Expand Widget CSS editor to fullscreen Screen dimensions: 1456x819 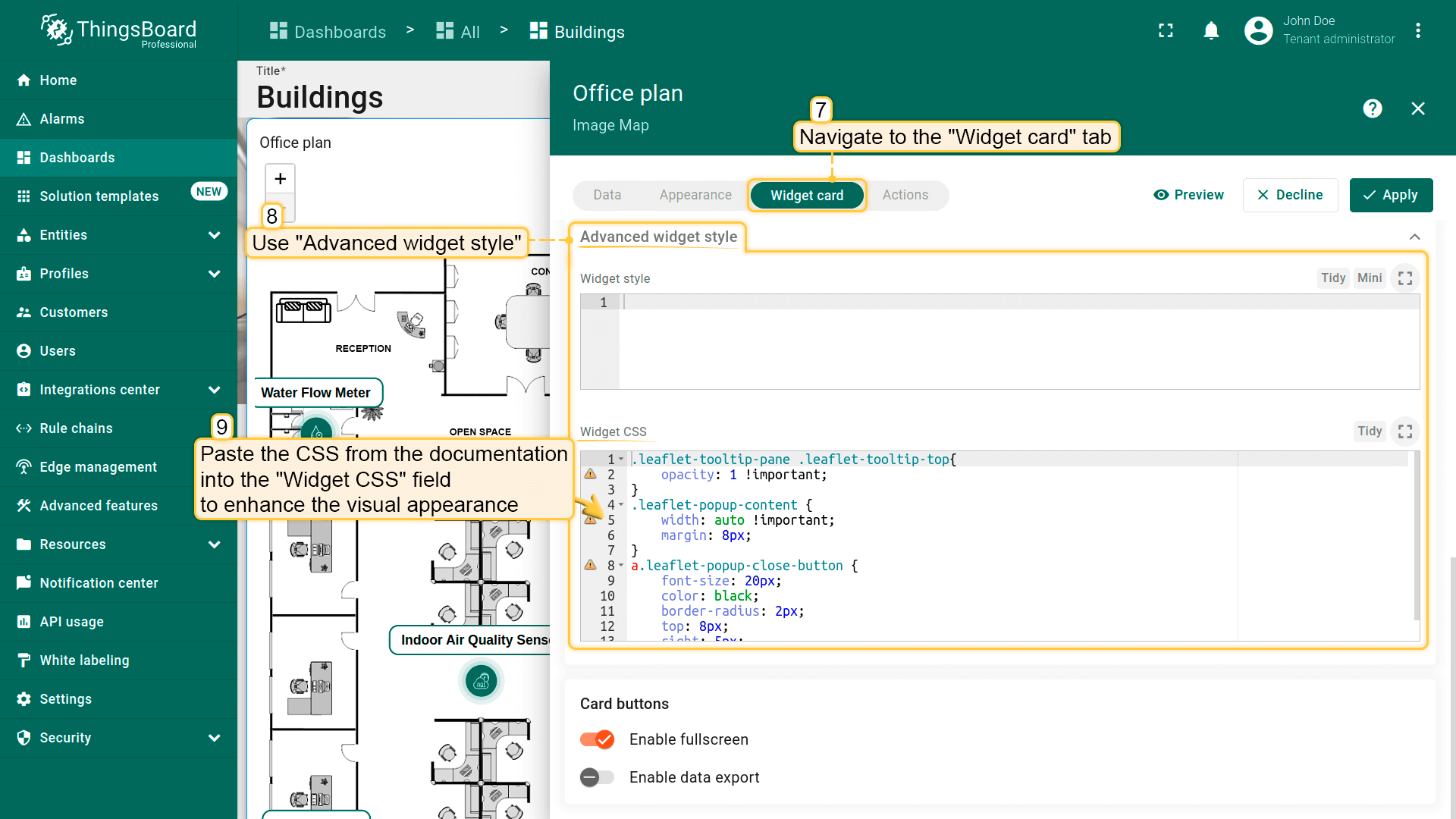click(x=1404, y=431)
